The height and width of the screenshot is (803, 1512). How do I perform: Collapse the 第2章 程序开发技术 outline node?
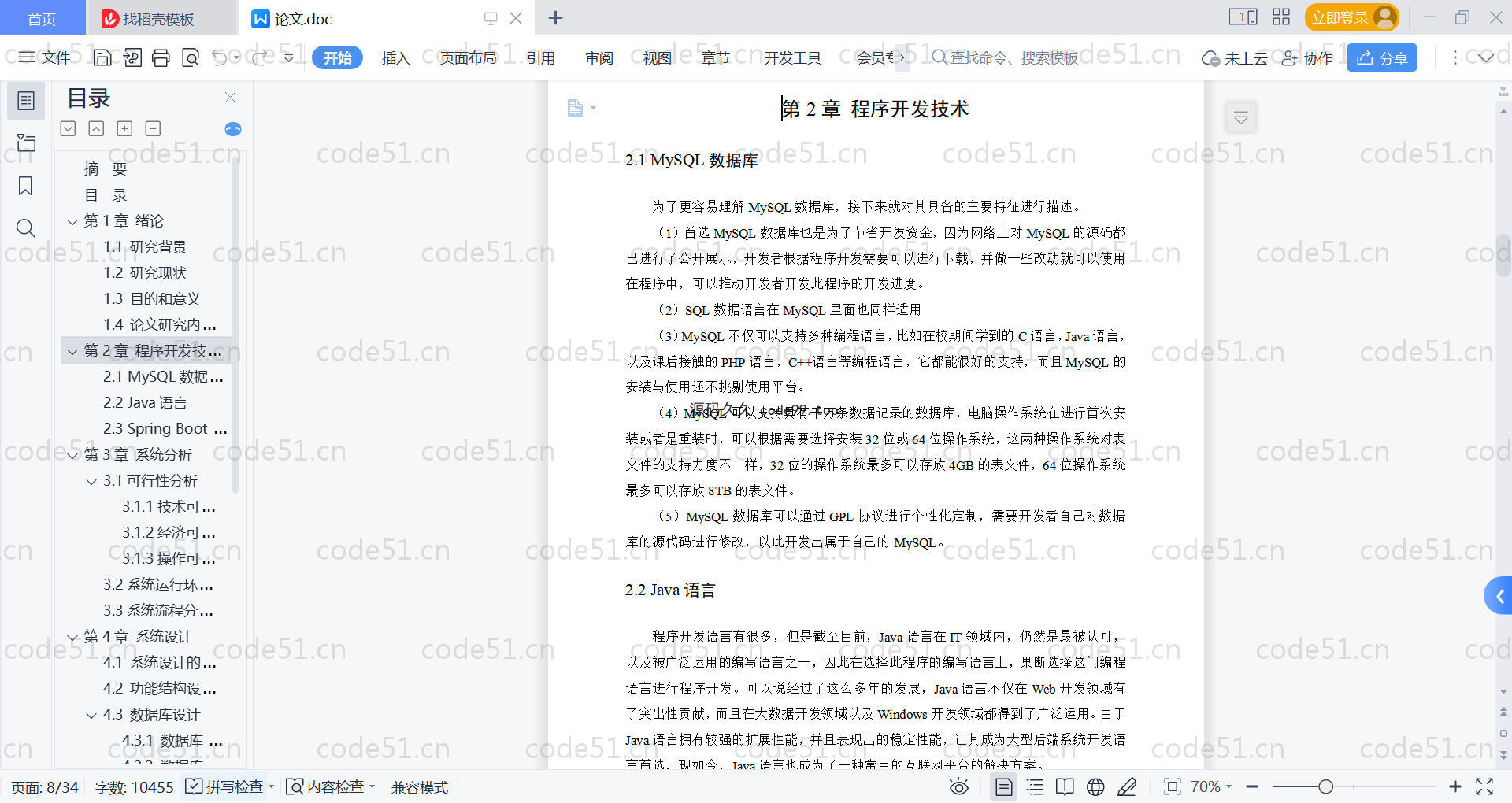coord(72,352)
